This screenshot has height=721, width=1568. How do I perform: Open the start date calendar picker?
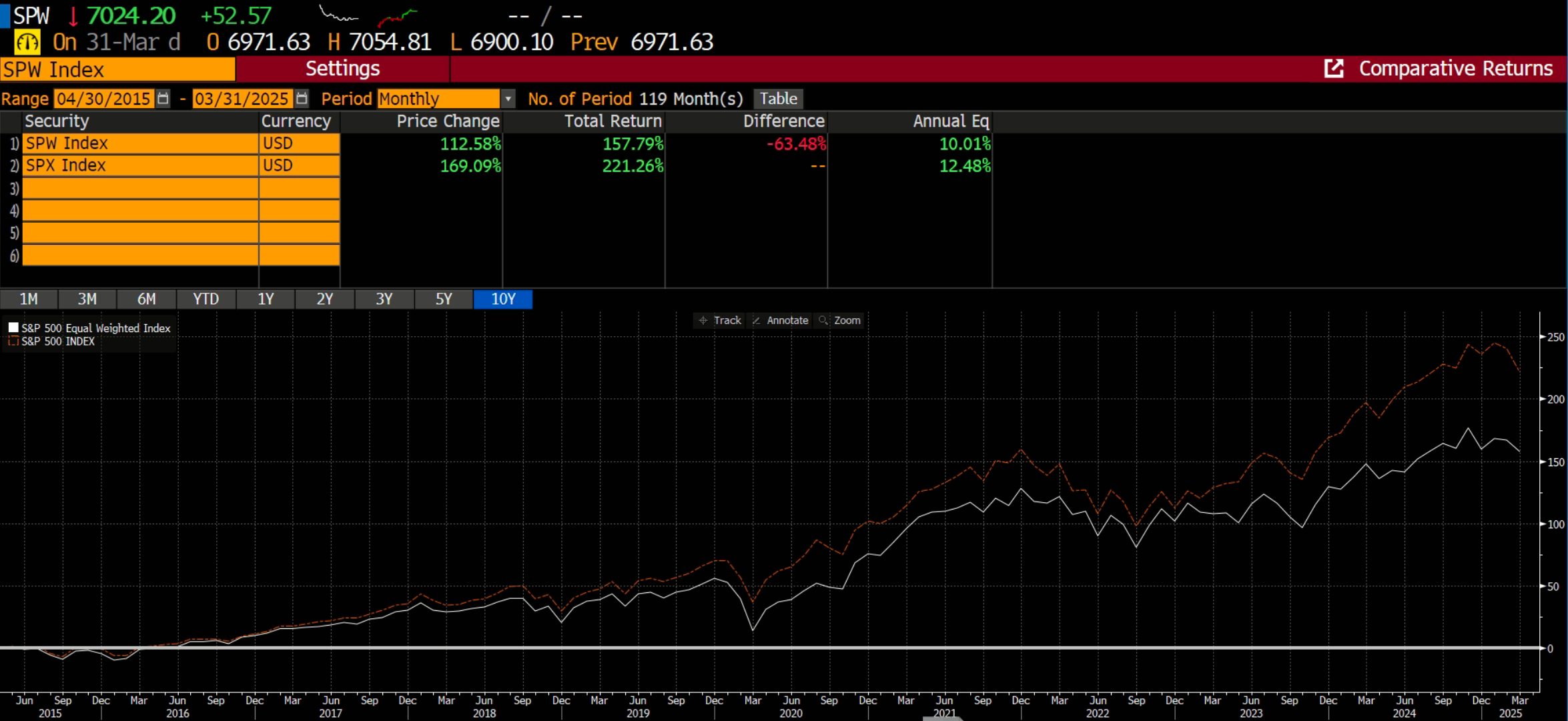point(163,99)
